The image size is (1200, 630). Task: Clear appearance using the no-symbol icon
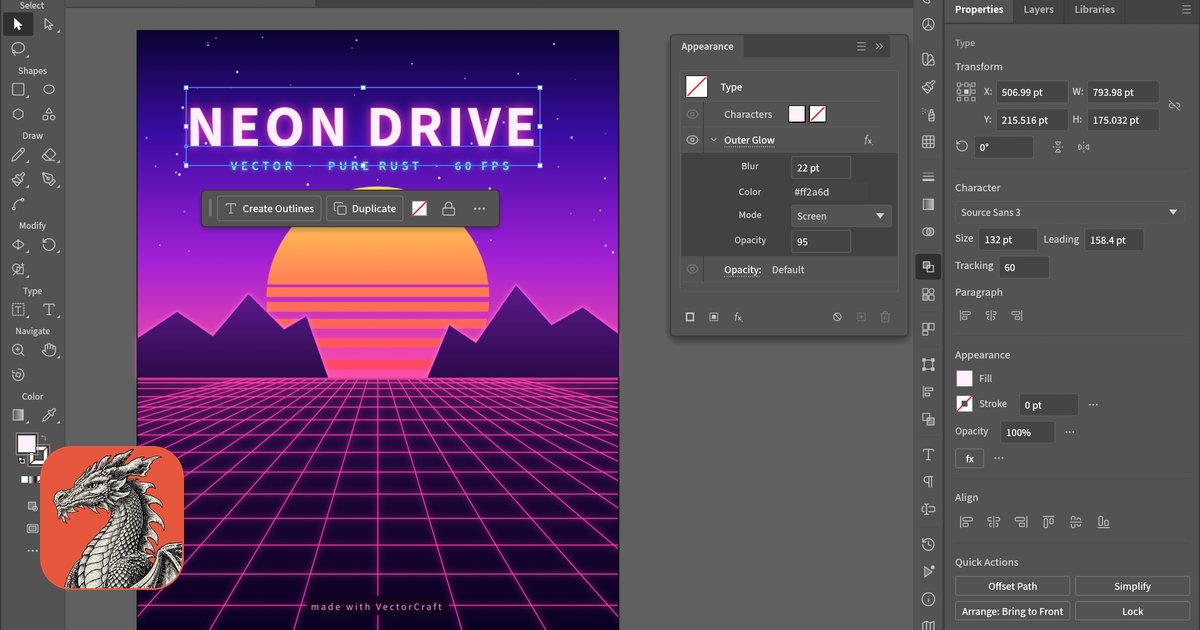837,317
